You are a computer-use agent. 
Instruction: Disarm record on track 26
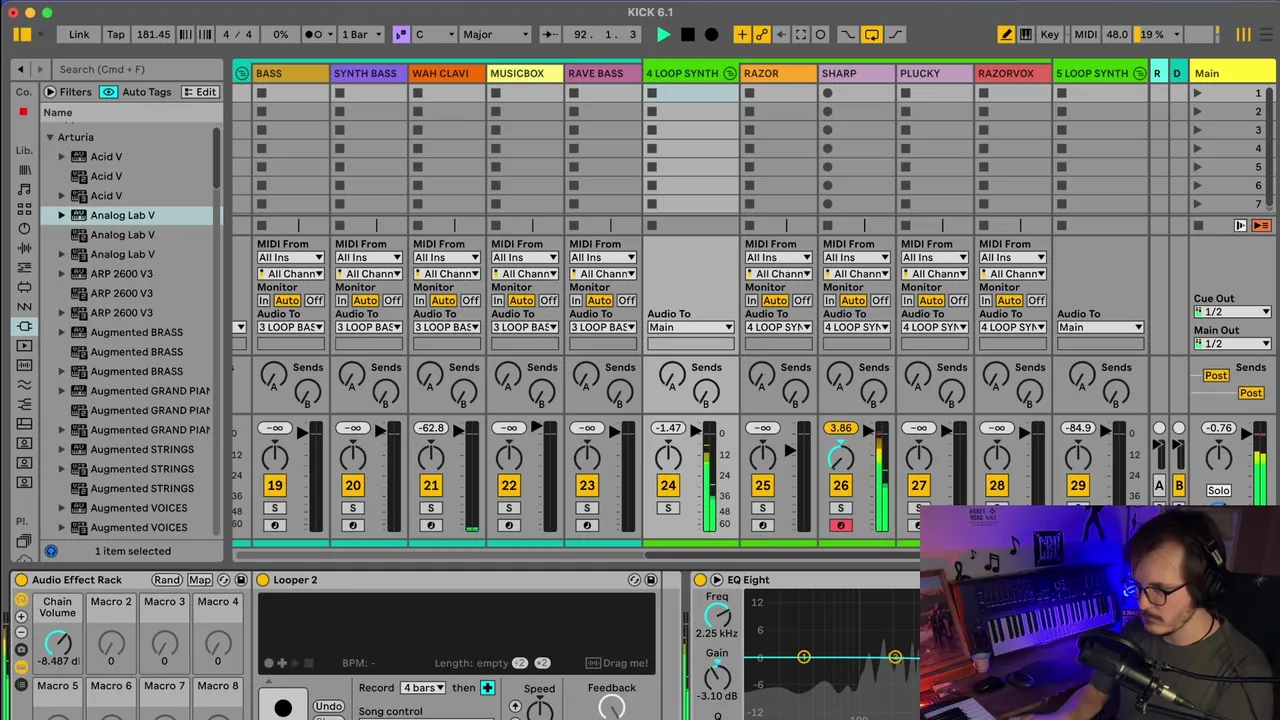pyautogui.click(x=840, y=525)
